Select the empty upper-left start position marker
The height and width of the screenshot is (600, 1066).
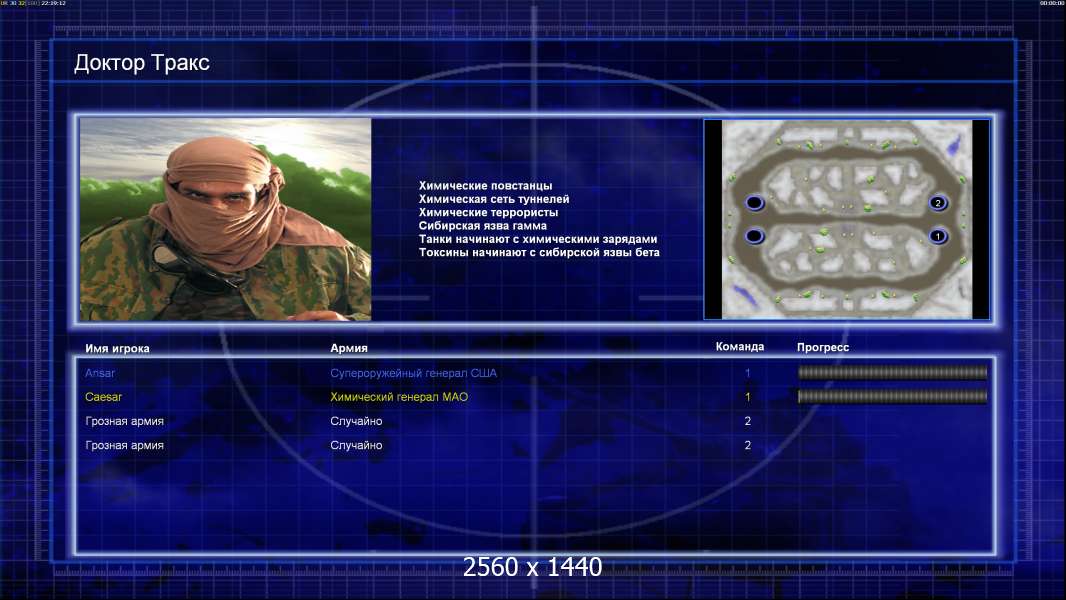755,202
